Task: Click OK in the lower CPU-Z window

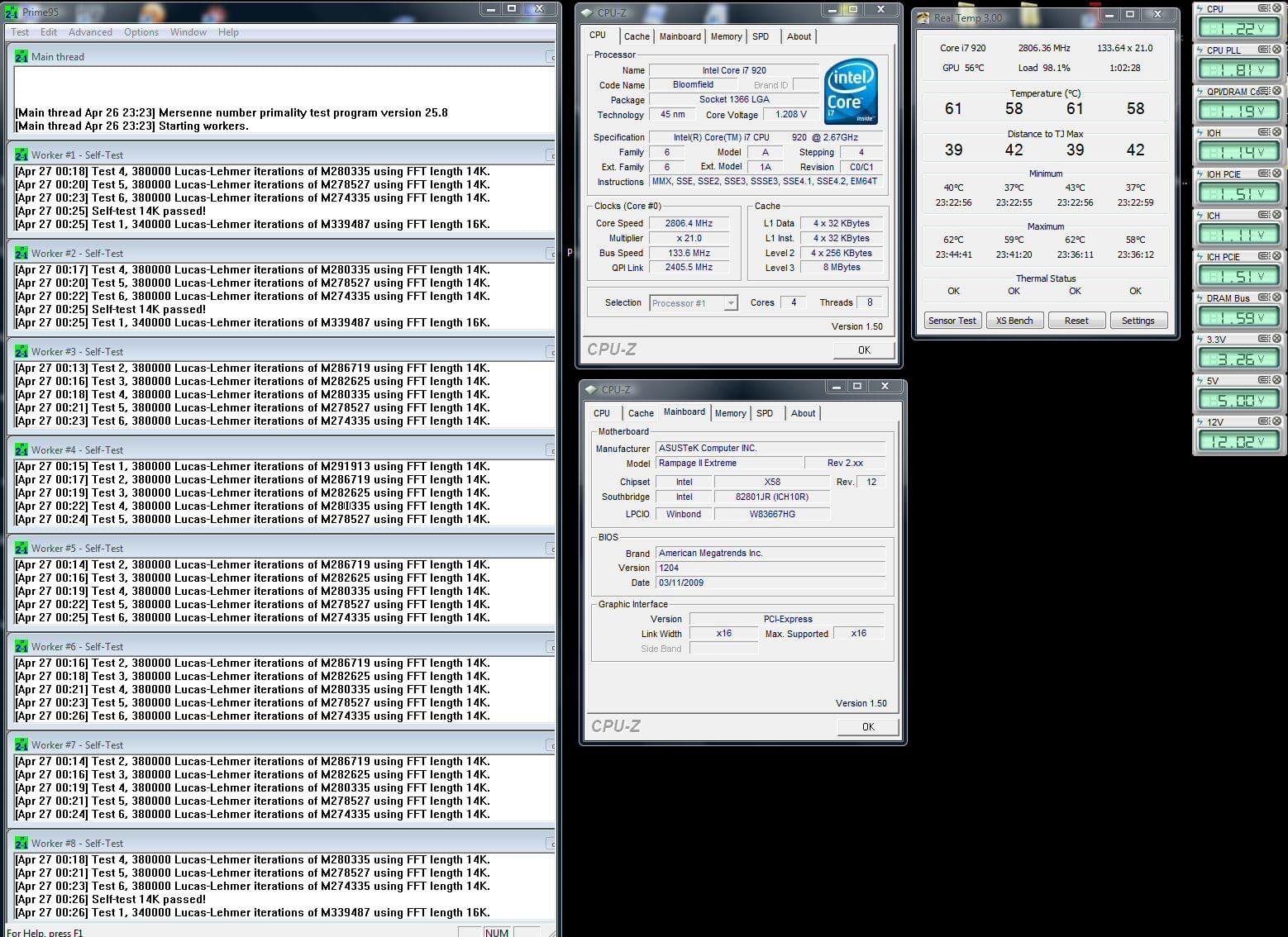Action: point(868,726)
